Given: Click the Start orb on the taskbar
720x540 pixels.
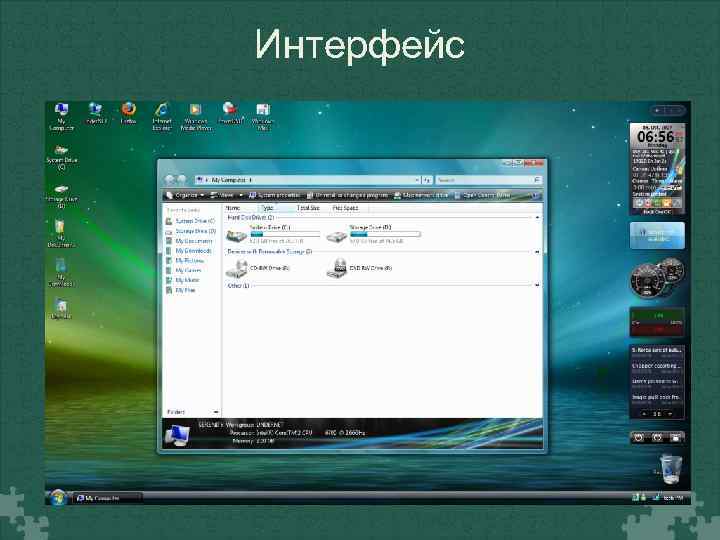Looking at the screenshot, I should 58,497.
